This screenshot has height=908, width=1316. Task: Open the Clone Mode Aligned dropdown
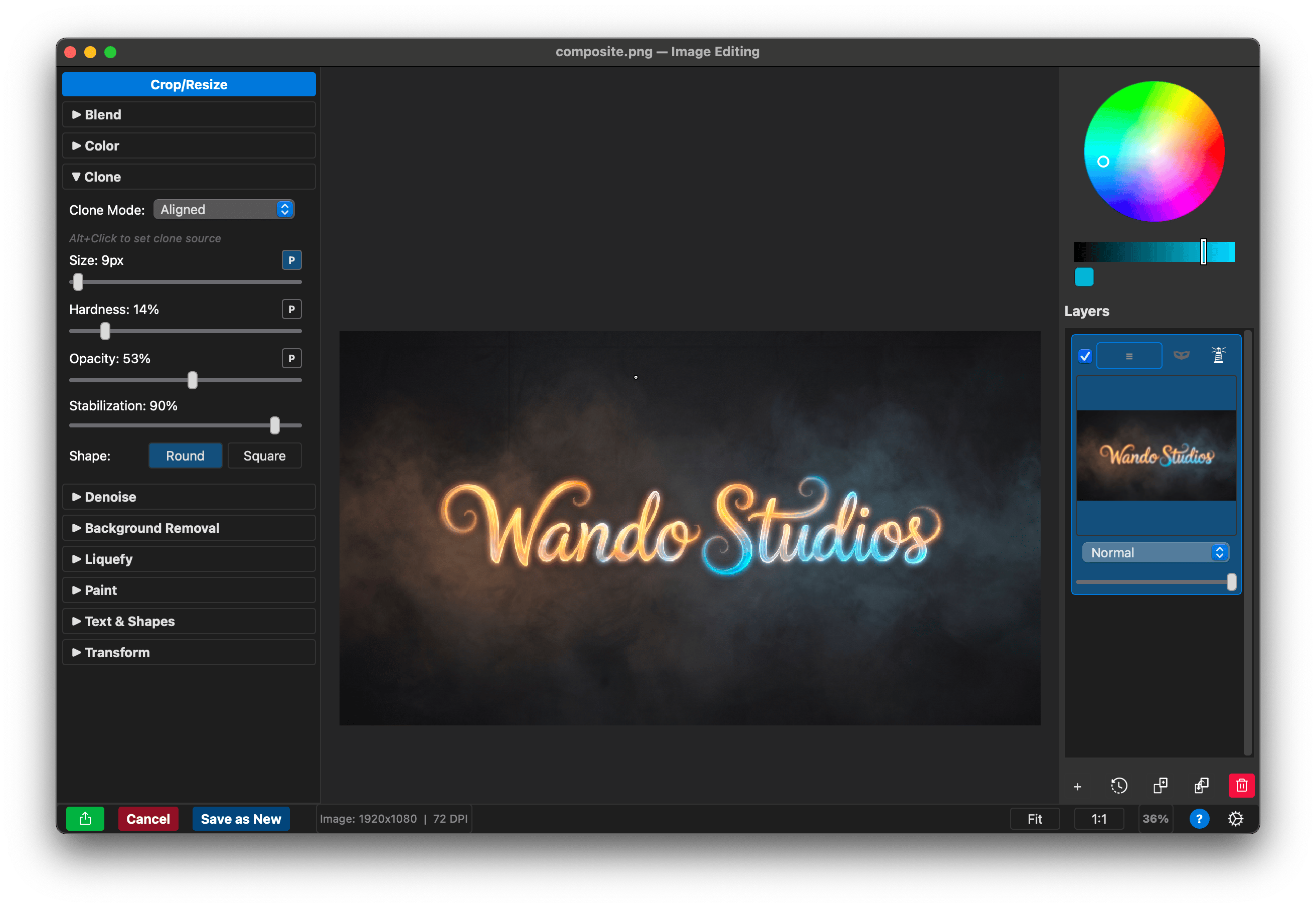224,209
